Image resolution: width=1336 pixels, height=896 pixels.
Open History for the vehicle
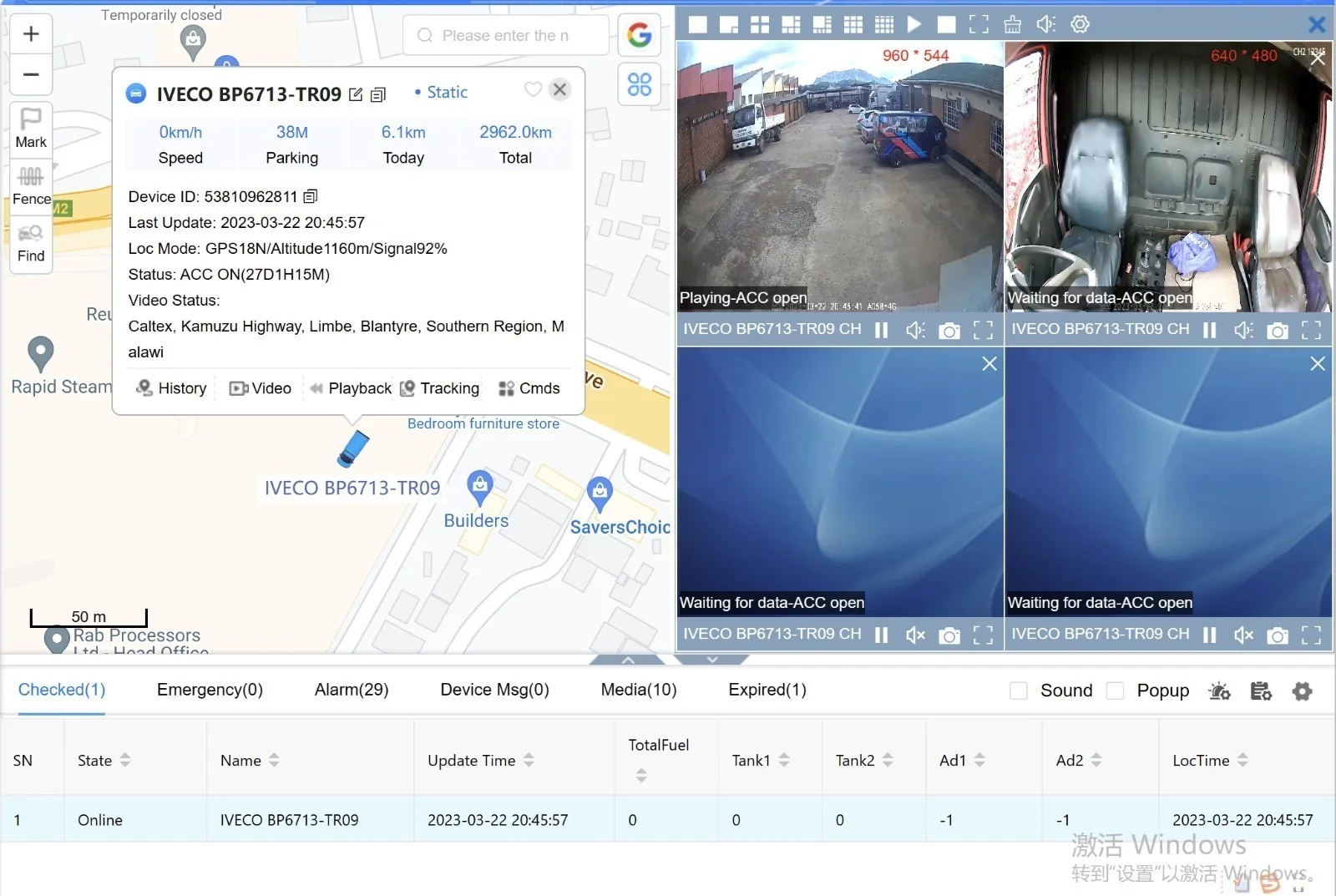(x=171, y=388)
